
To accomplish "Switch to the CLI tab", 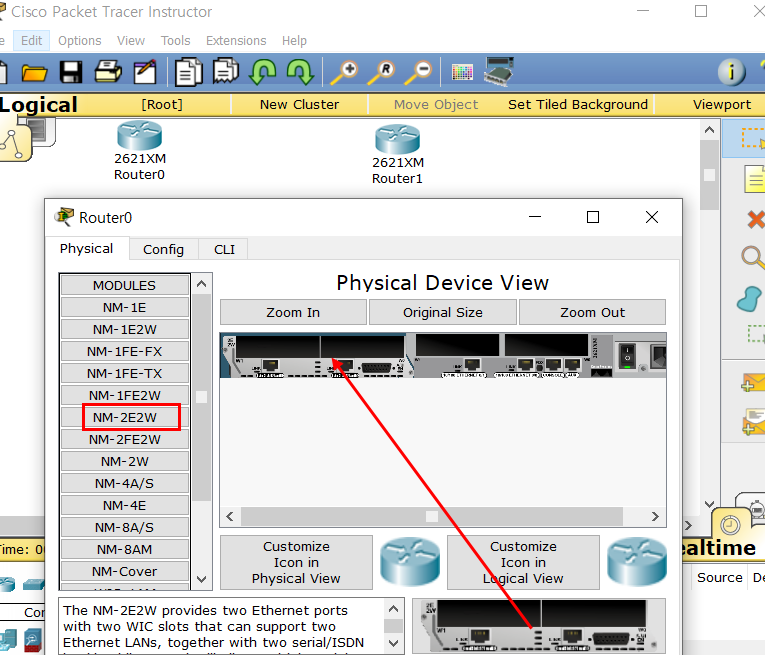I will [224, 250].
